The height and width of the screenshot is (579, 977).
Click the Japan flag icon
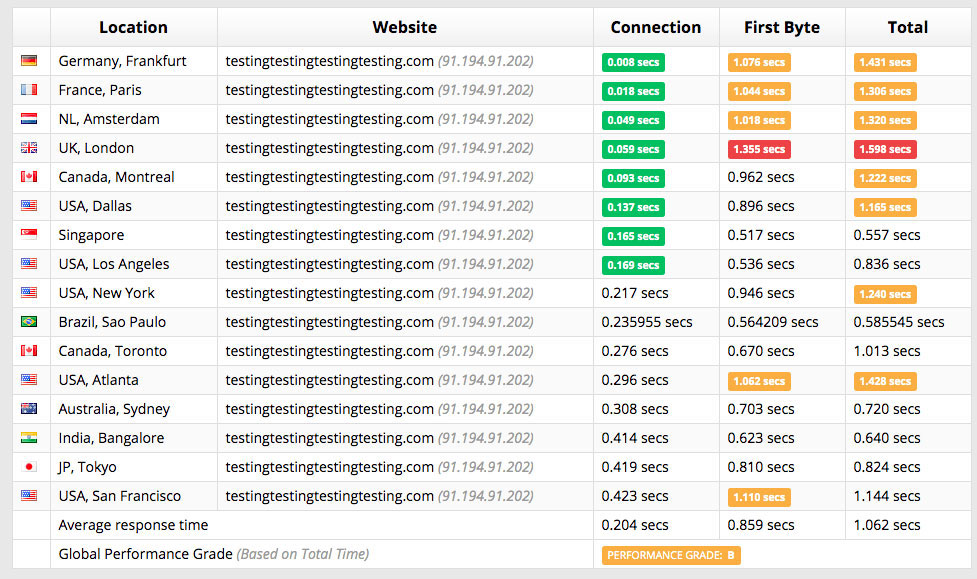coord(29,467)
